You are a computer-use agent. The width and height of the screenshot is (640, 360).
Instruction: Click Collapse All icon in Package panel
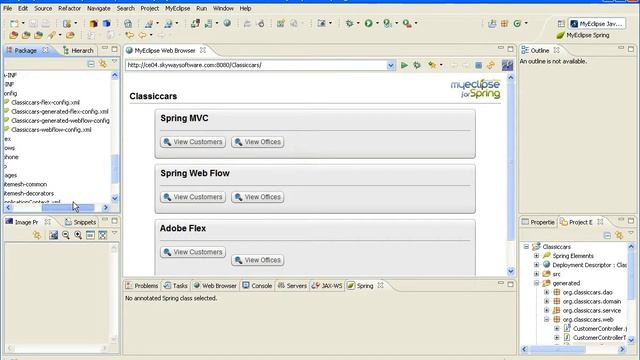click(x=91, y=64)
